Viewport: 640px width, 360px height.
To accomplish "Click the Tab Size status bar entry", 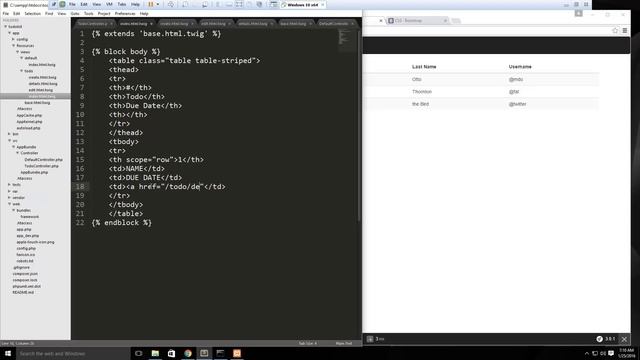I will coord(308,343).
